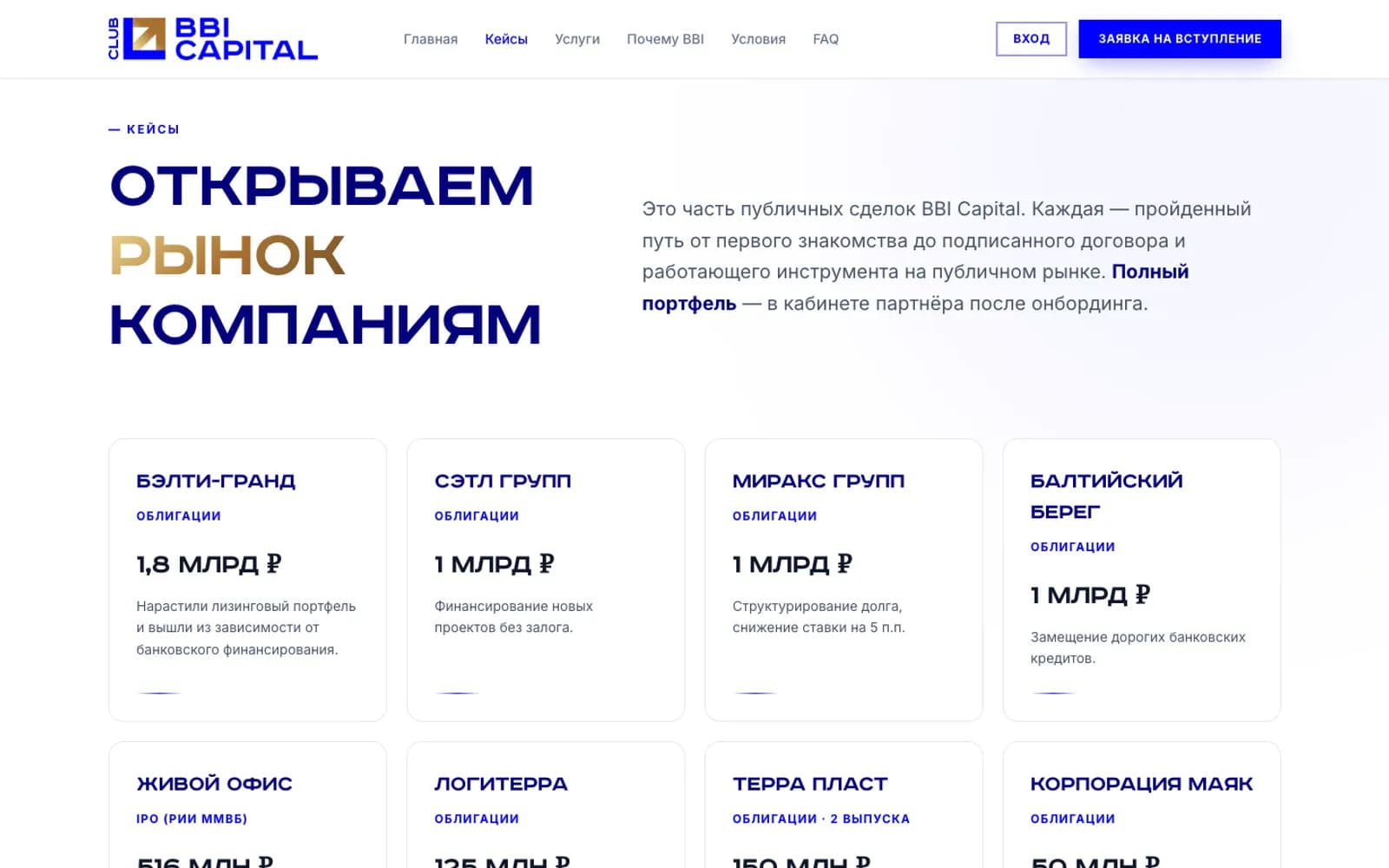Open the ЛОГИТЕРРА case card title

click(501, 784)
